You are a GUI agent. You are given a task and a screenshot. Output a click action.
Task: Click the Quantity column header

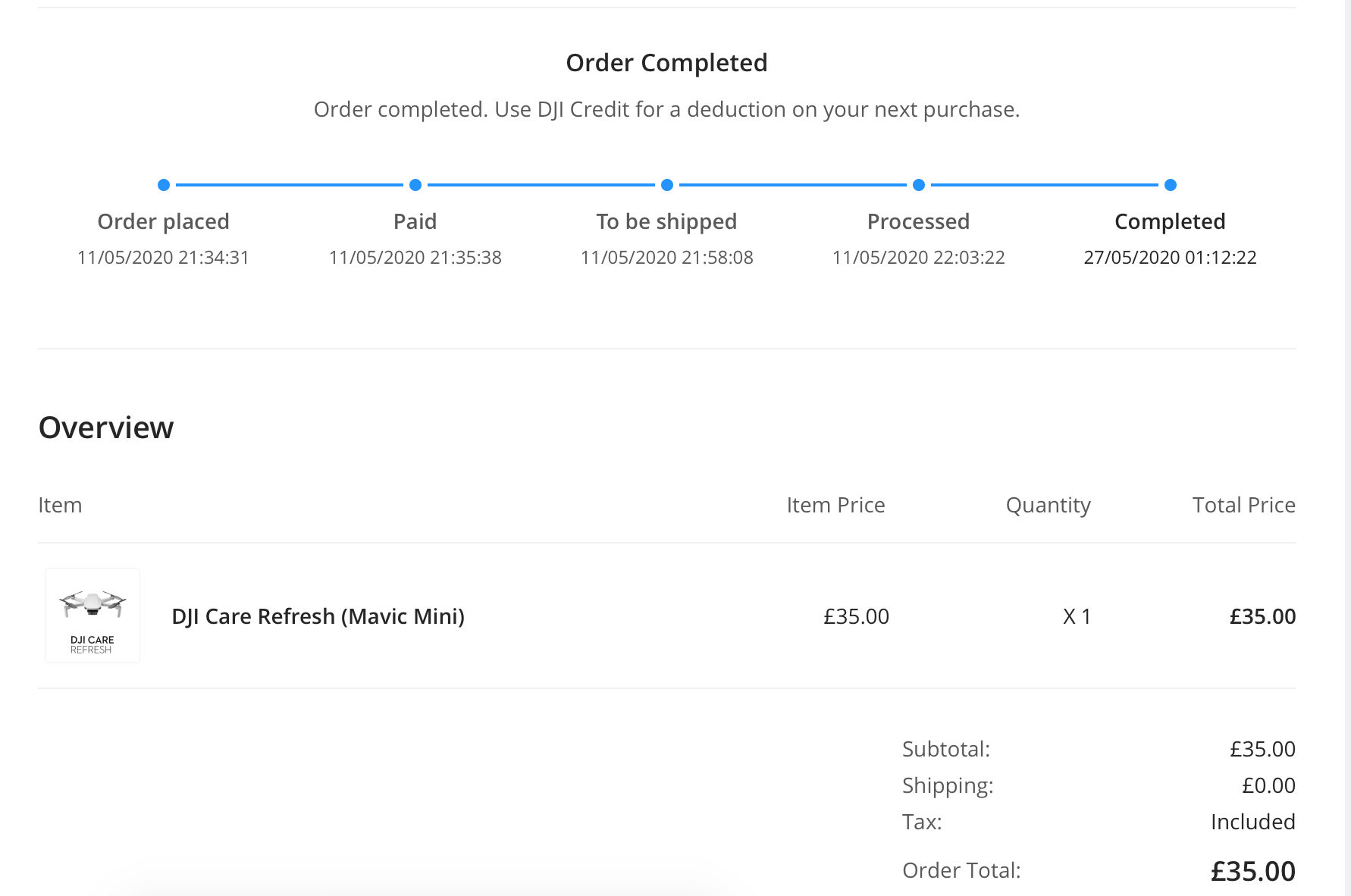point(1048,506)
